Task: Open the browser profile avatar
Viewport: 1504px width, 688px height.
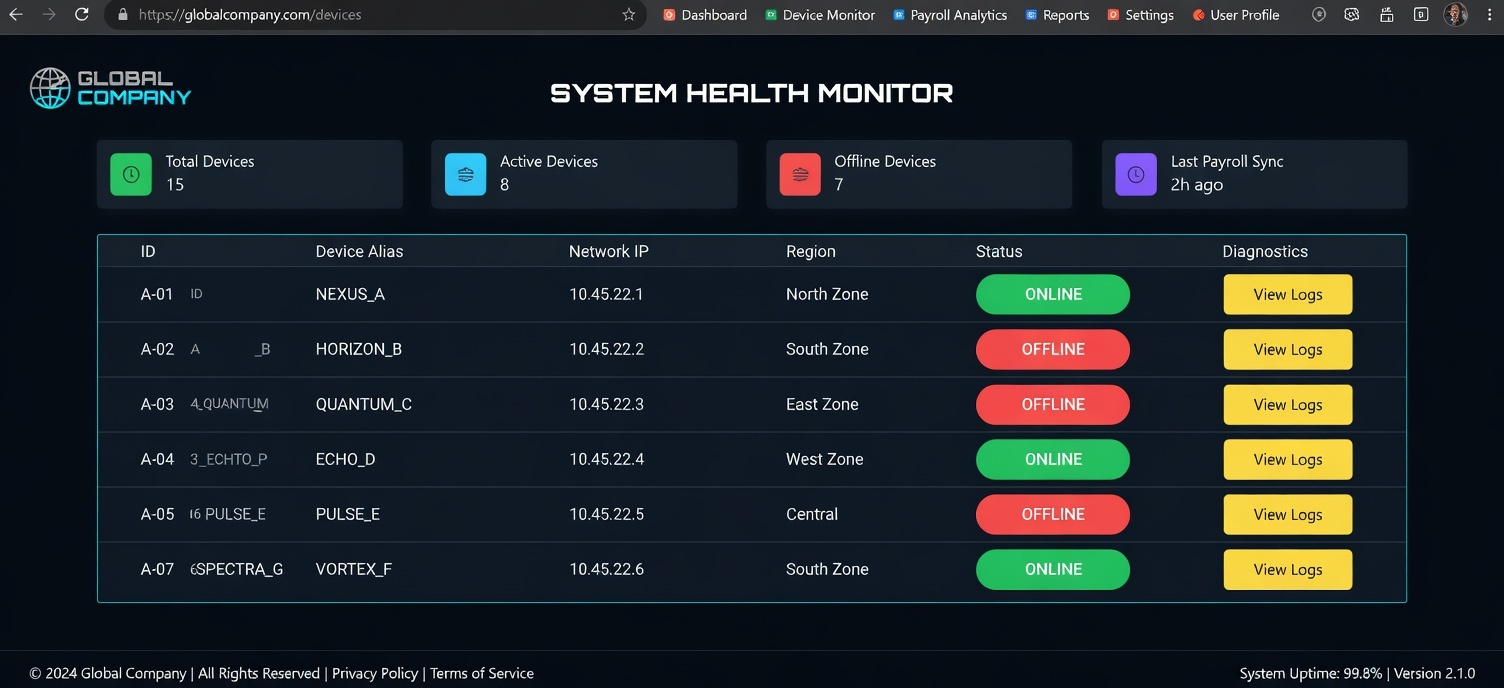Action: (1455, 15)
